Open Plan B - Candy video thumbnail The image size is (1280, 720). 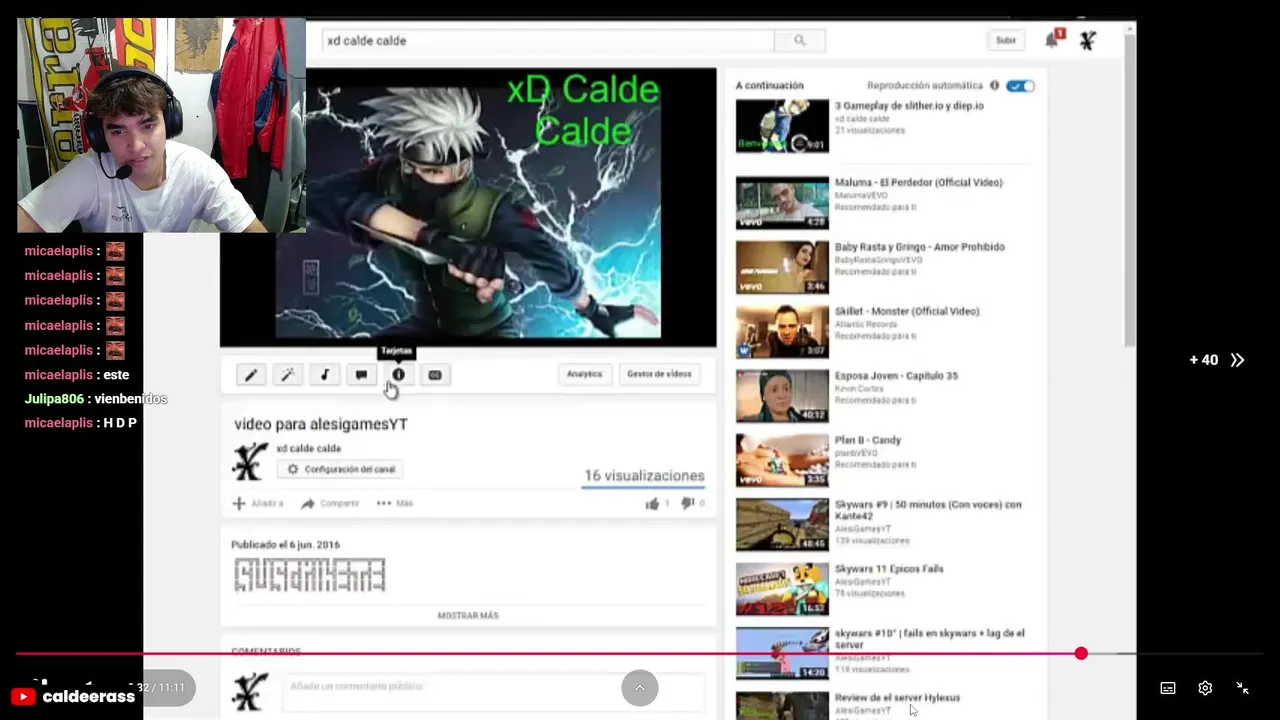(782, 461)
